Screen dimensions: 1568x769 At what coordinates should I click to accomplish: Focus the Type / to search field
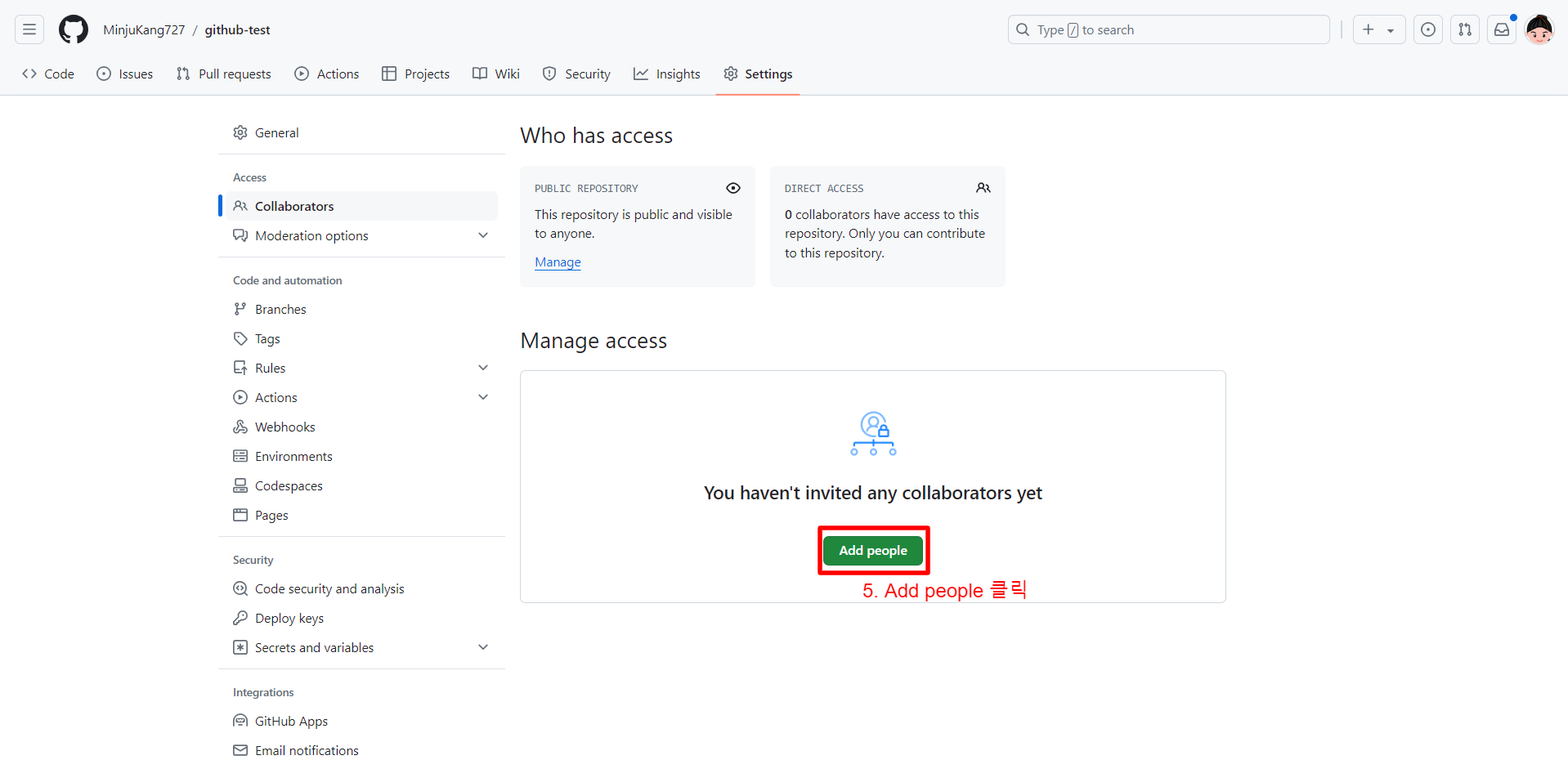pyautogui.click(x=1168, y=30)
